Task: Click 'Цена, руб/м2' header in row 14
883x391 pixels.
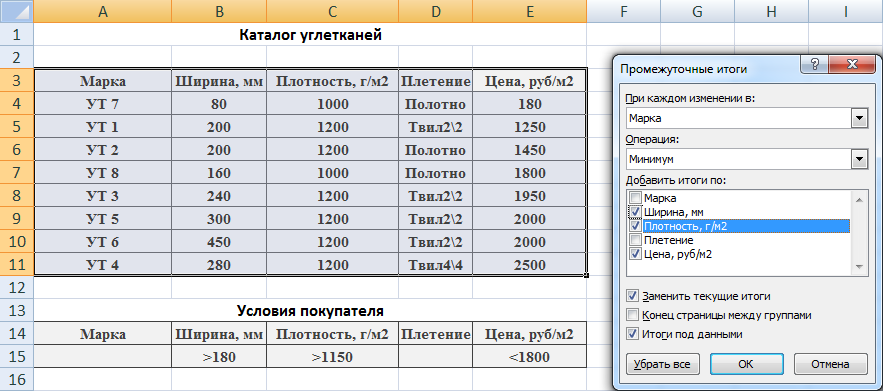Action: coord(529,334)
